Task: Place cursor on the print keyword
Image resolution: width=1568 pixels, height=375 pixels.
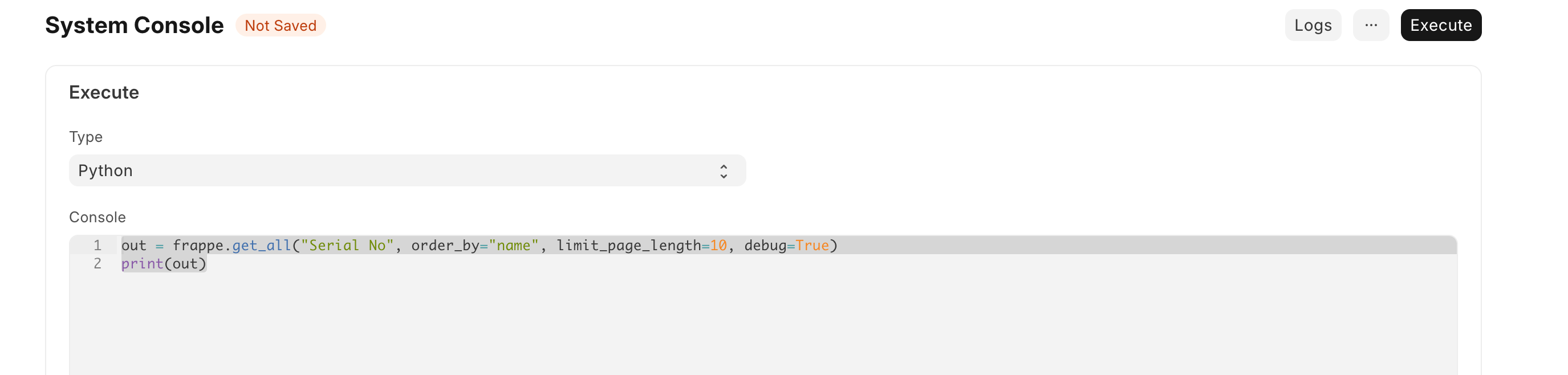Action: pyautogui.click(x=142, y=264)
